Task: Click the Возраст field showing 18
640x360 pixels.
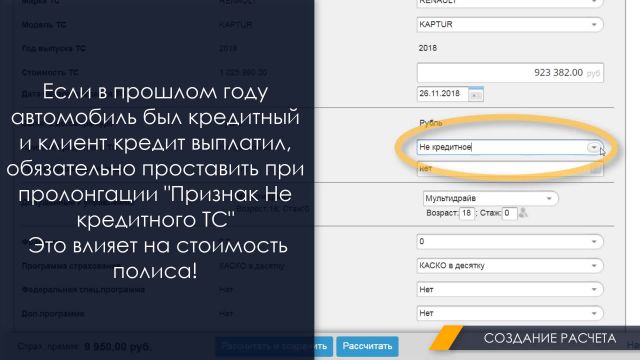Action: click(467, 213)
